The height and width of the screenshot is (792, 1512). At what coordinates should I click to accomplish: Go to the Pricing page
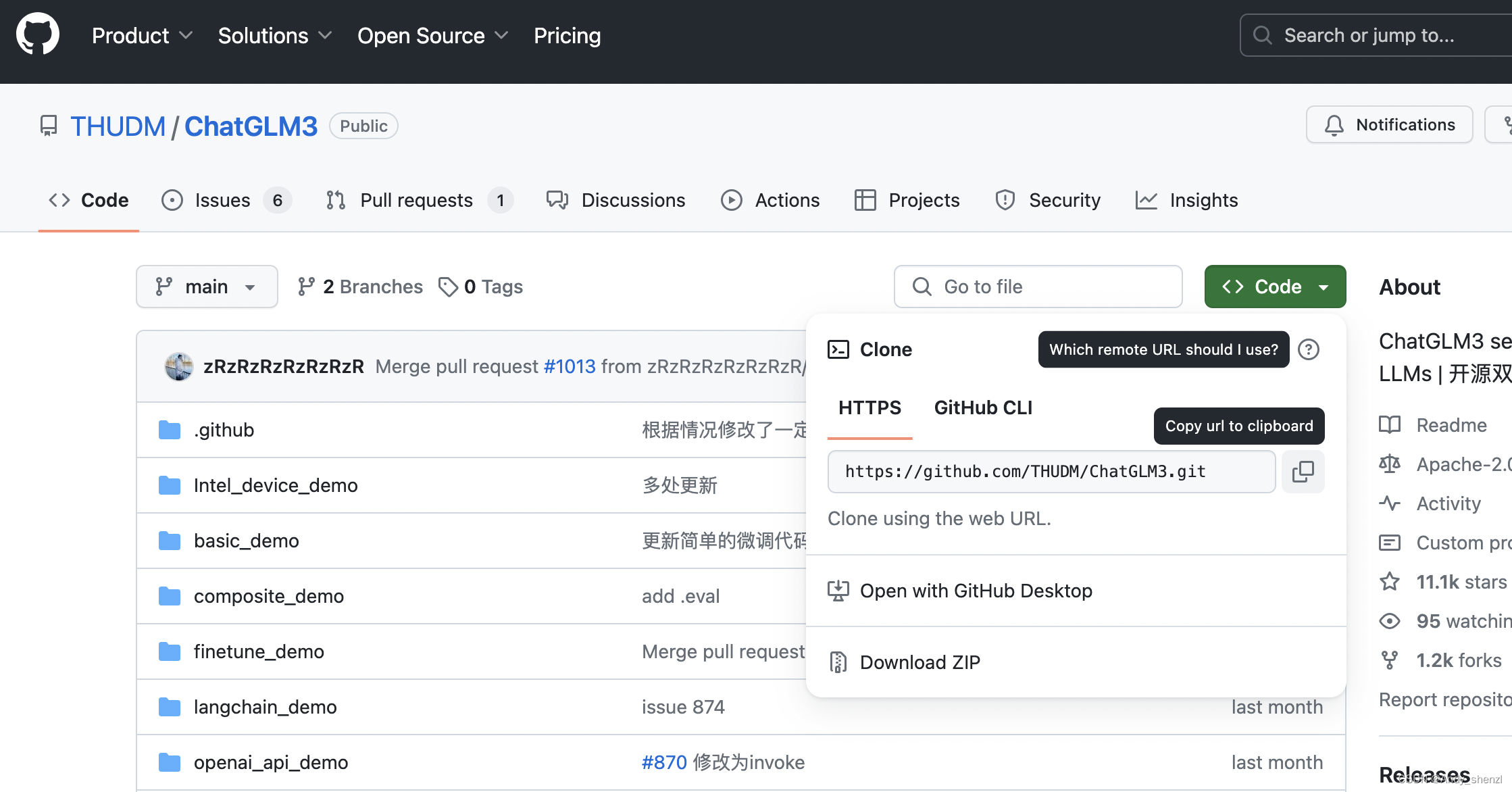click(567, 36)
